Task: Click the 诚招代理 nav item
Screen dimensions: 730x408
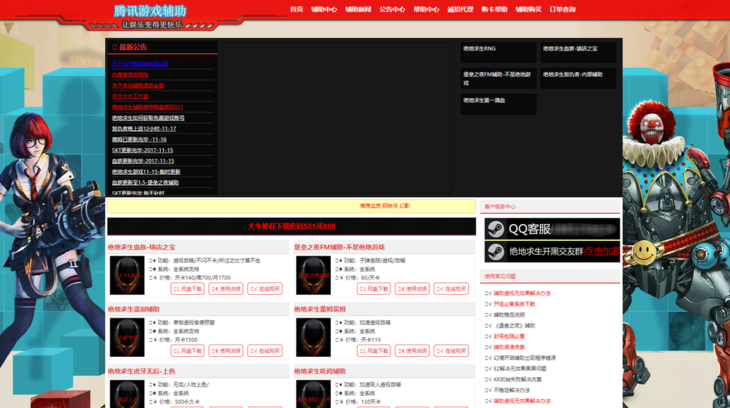Action: [x=460, y=9]
